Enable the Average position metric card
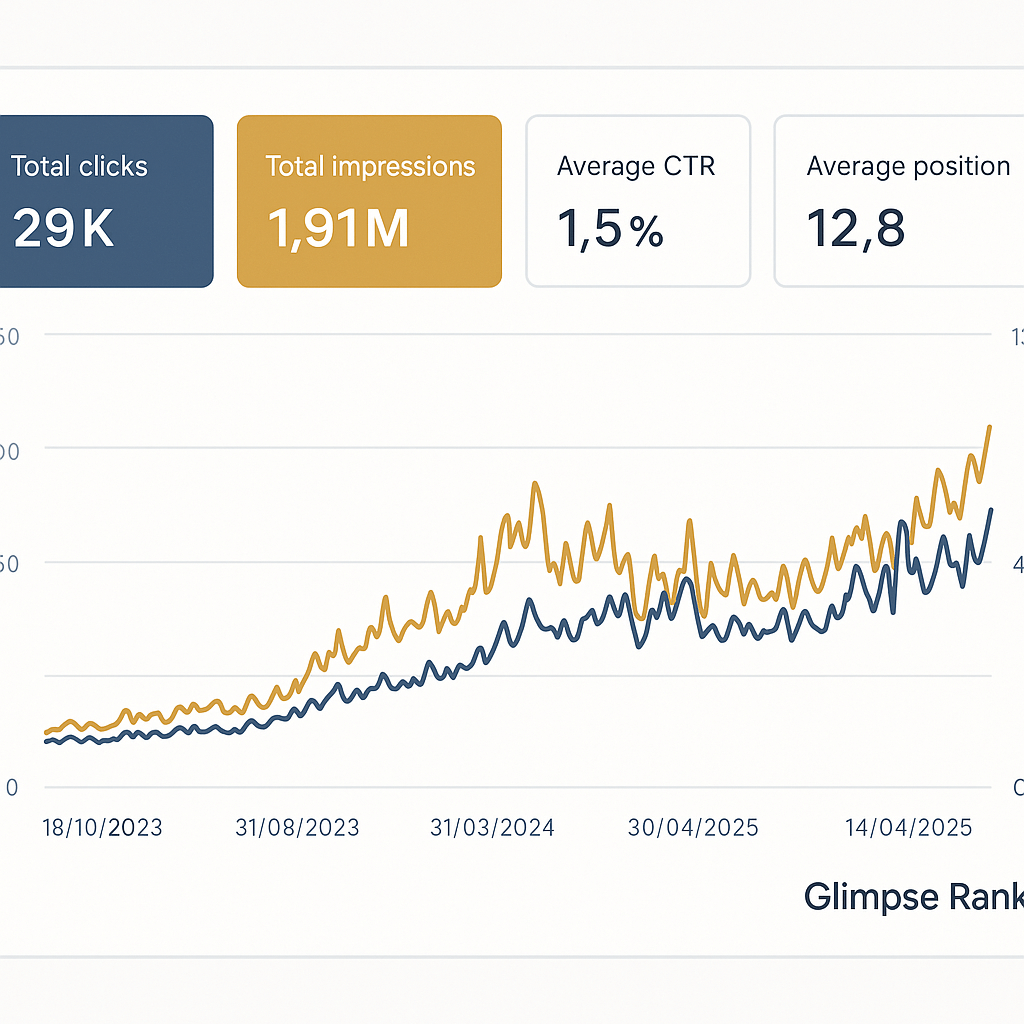This screenshot has height=1024, width=1024. [x=897, y=200]
